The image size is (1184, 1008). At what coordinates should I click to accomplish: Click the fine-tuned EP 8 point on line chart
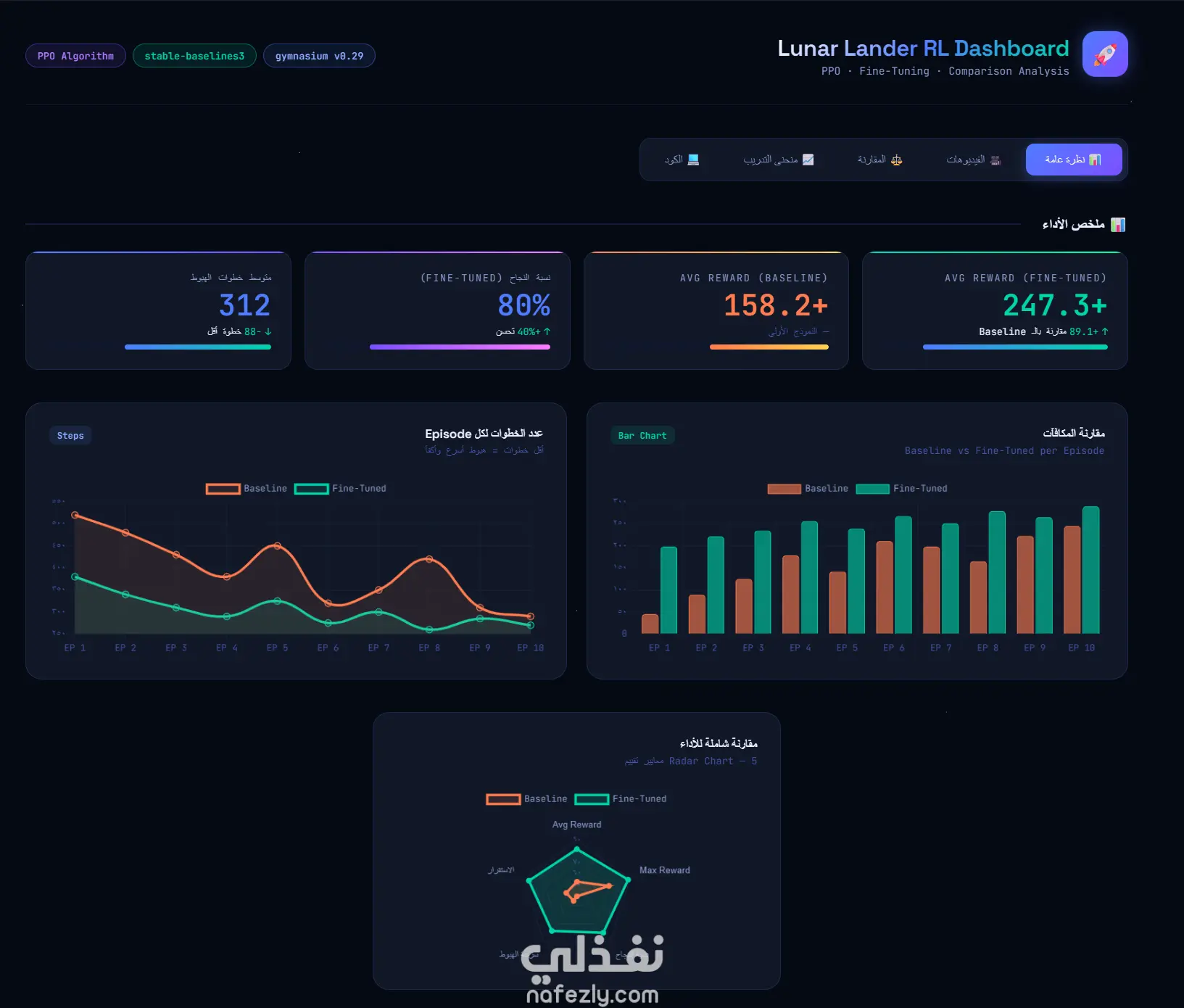429,629
